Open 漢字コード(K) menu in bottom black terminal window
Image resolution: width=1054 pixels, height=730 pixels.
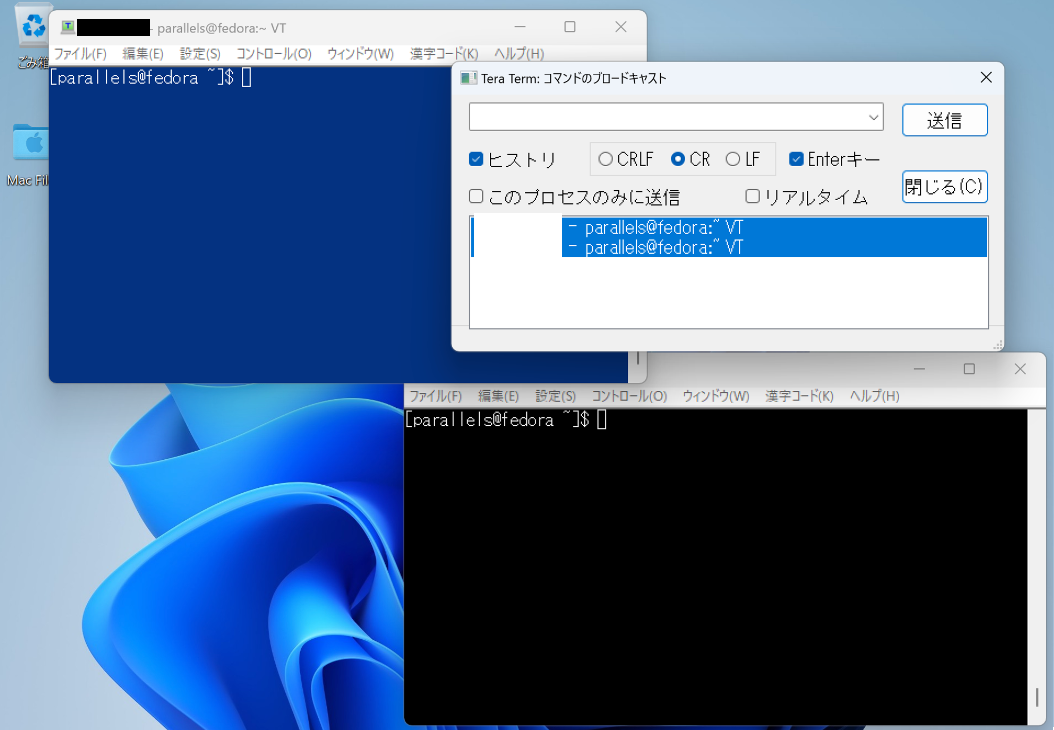point(799,396)
